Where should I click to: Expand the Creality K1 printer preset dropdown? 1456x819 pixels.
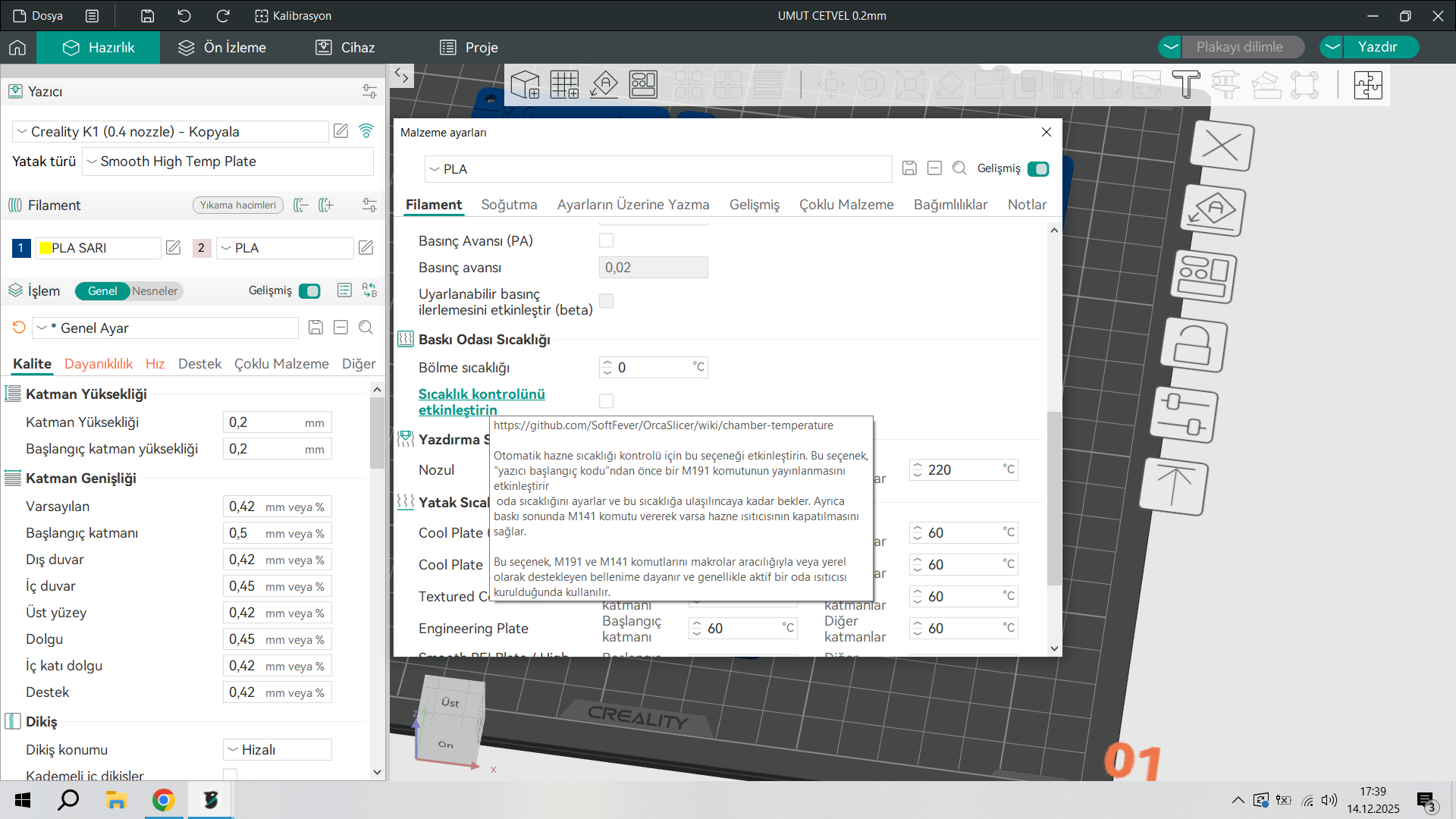pos(171,131)
